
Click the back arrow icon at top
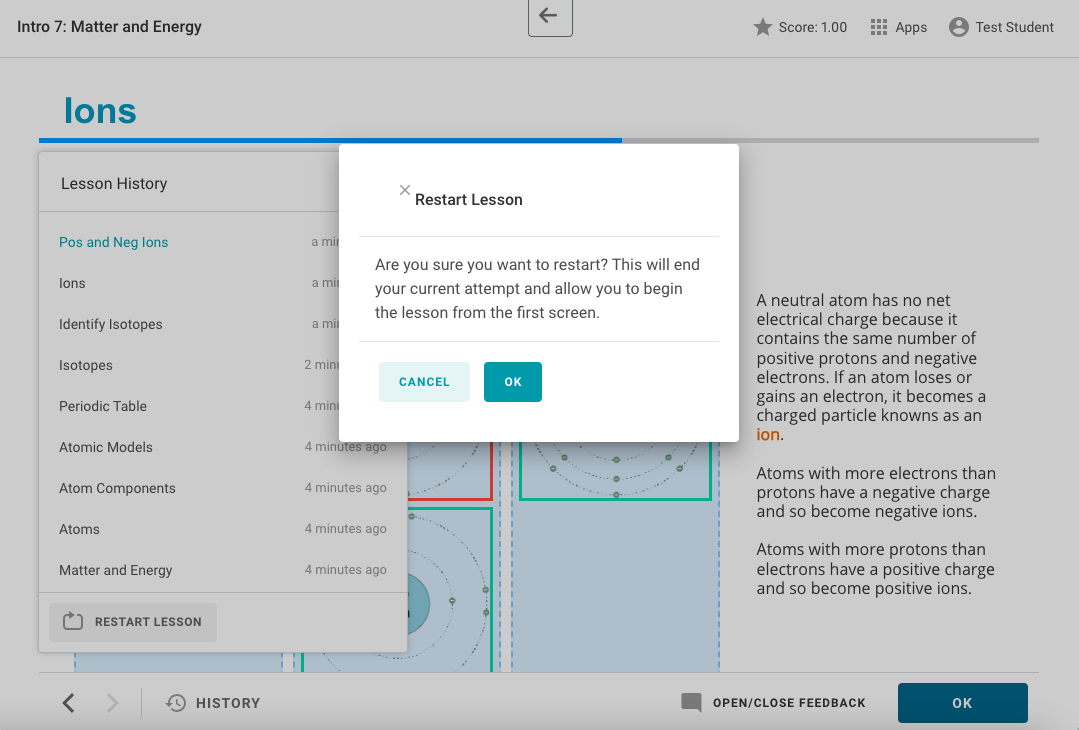click(x=549, y=16)
